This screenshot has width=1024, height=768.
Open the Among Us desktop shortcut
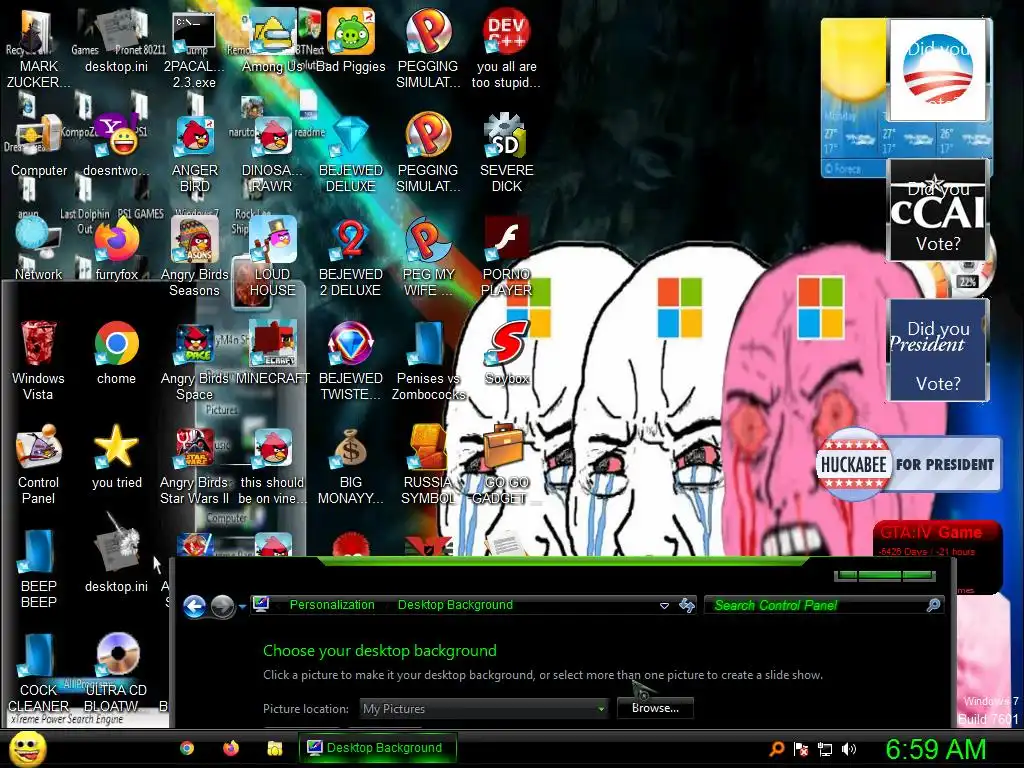(x=272, y=40)
